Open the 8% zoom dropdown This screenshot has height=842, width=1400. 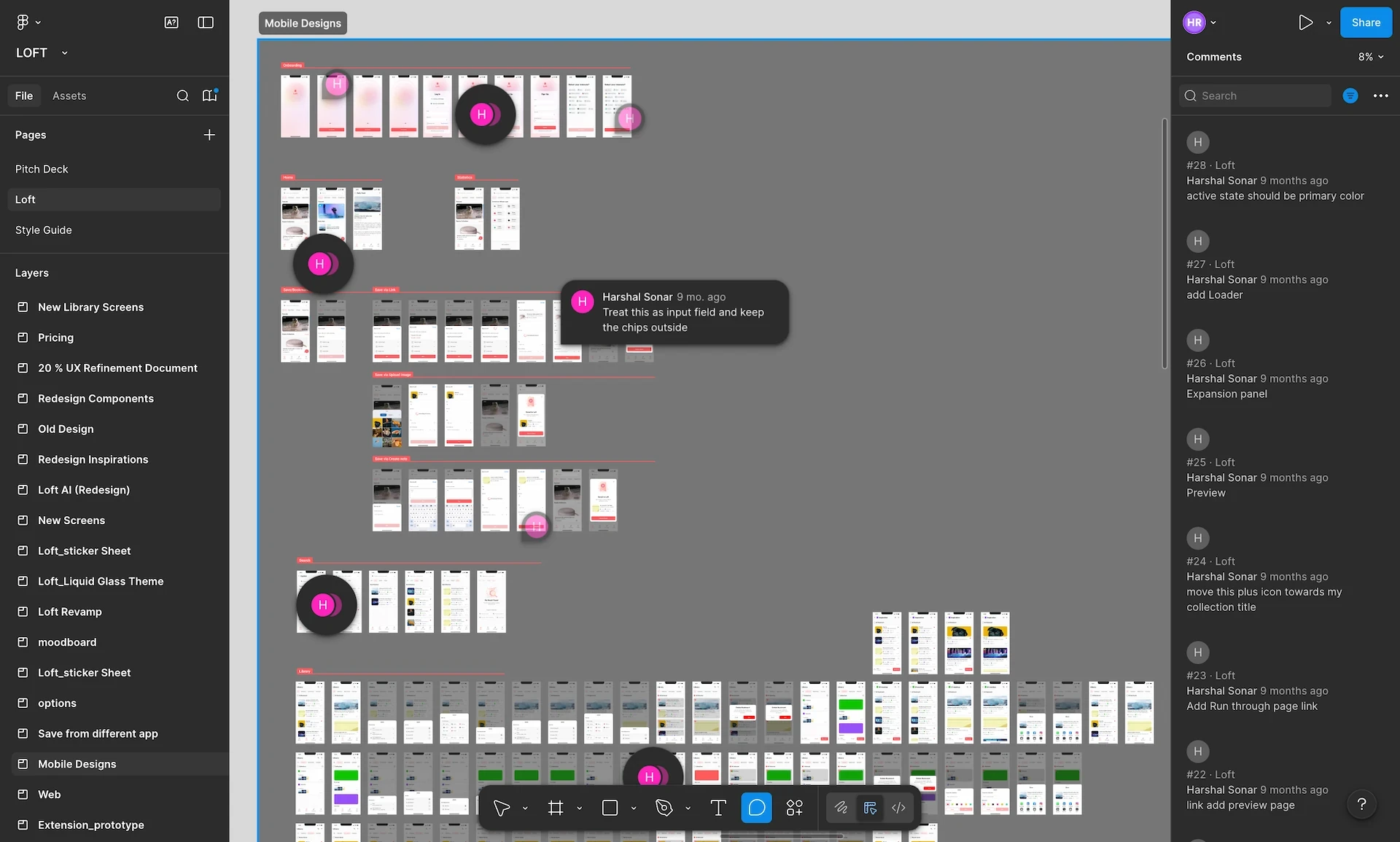coord(1370,57)
